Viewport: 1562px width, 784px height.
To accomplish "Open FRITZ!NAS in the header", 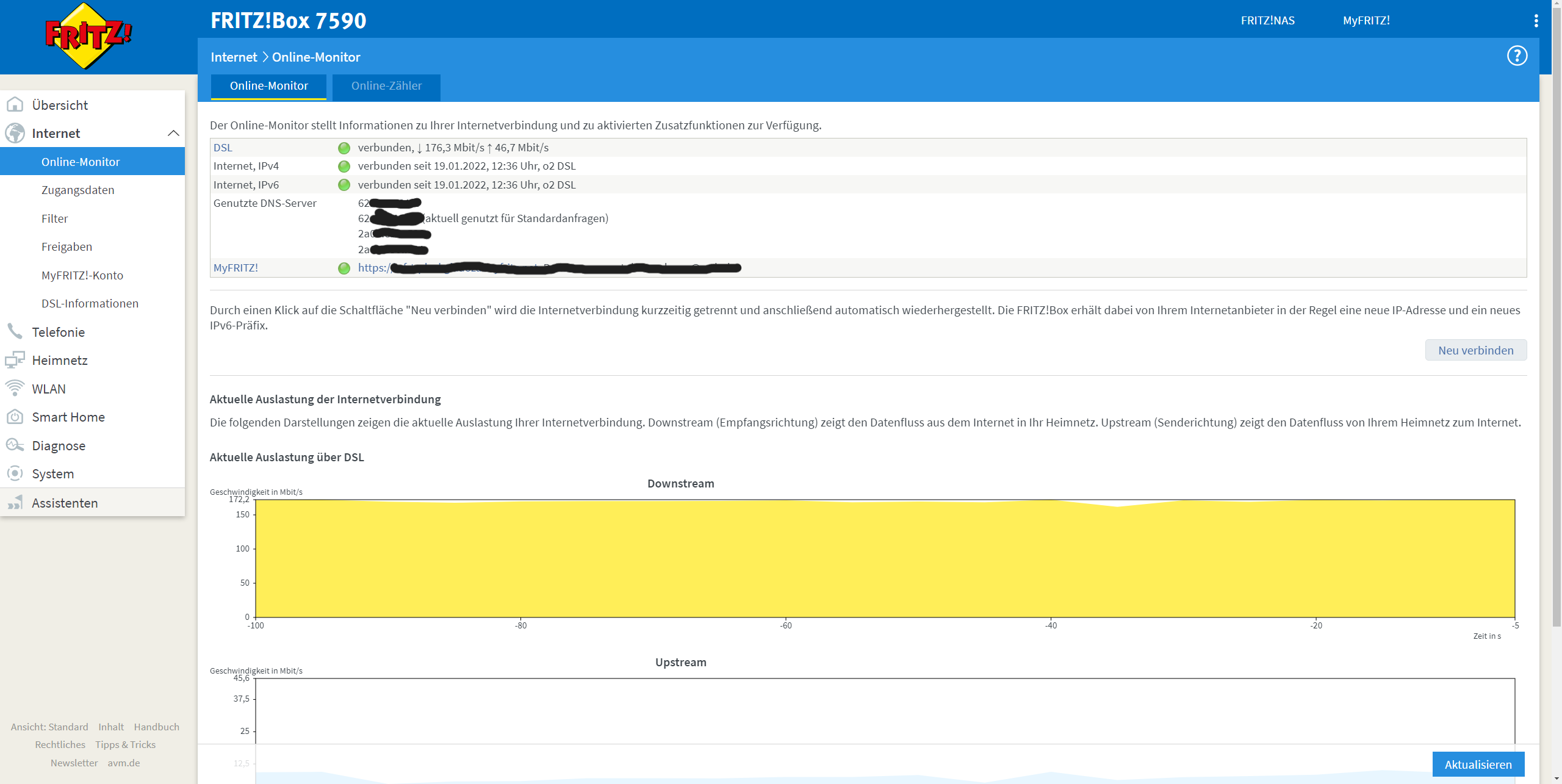I will (1267, 20).
